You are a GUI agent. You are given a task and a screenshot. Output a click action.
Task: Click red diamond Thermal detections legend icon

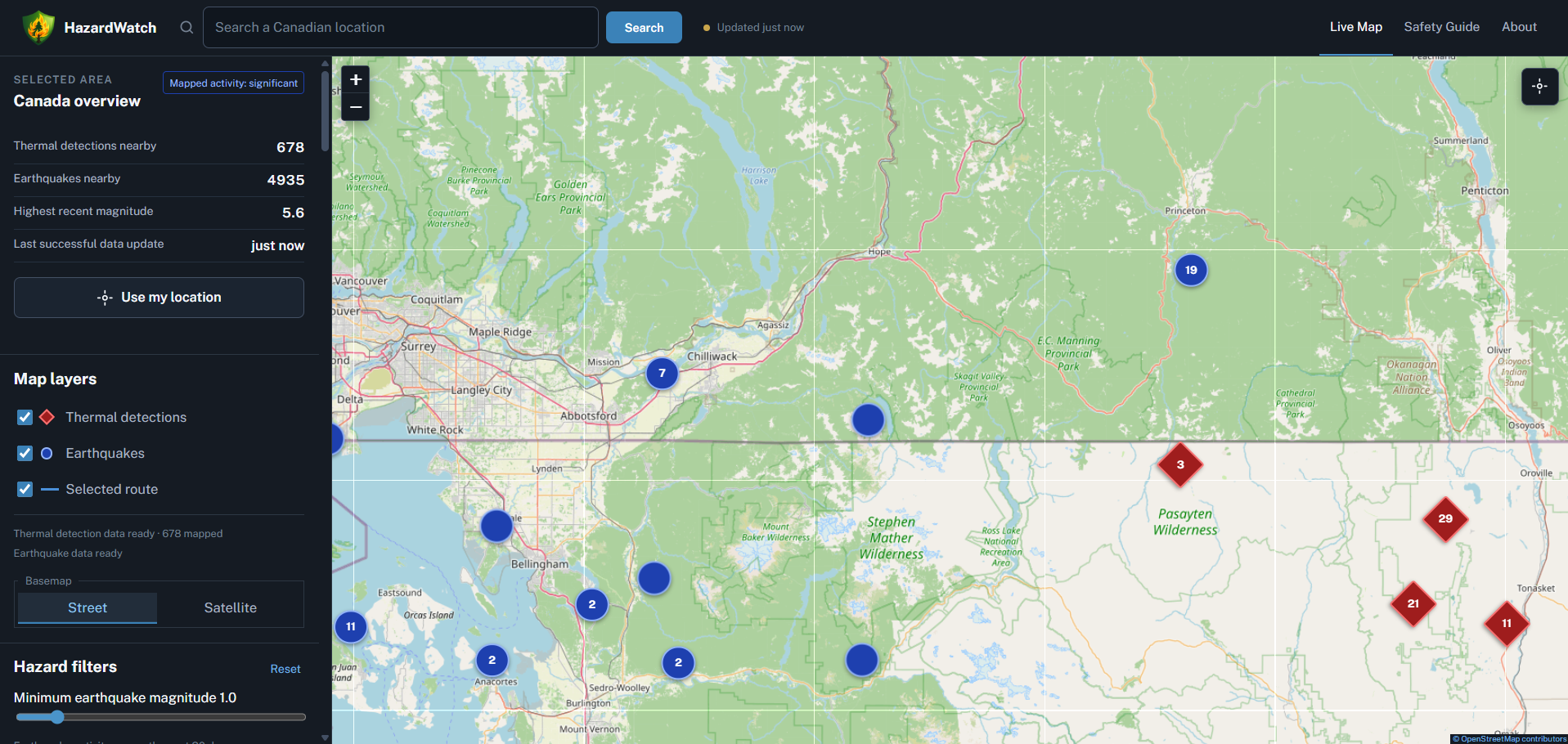pyautogui.click(x=47, y=417)
